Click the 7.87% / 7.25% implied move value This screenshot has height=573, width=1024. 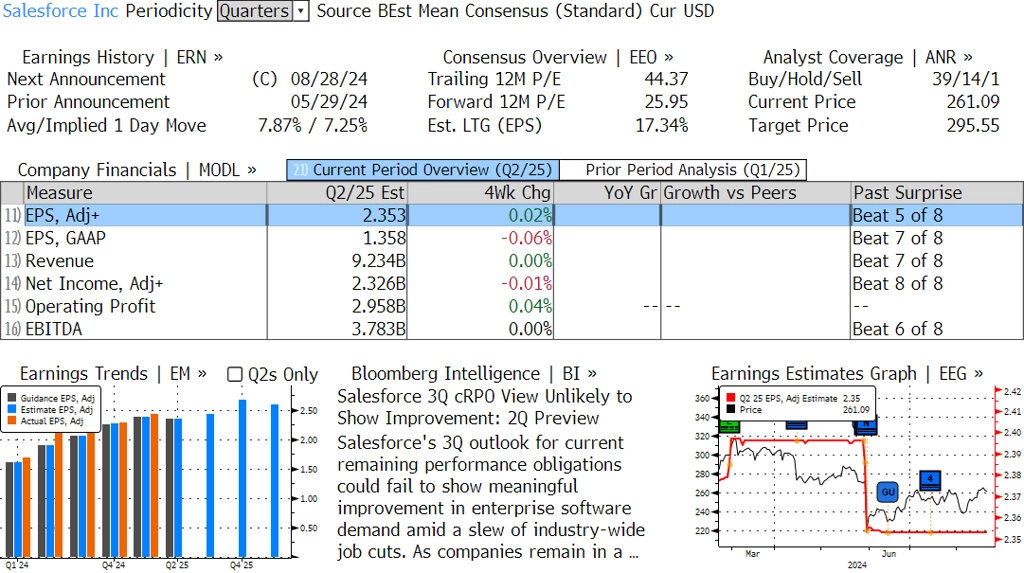(x=312, y=125)
